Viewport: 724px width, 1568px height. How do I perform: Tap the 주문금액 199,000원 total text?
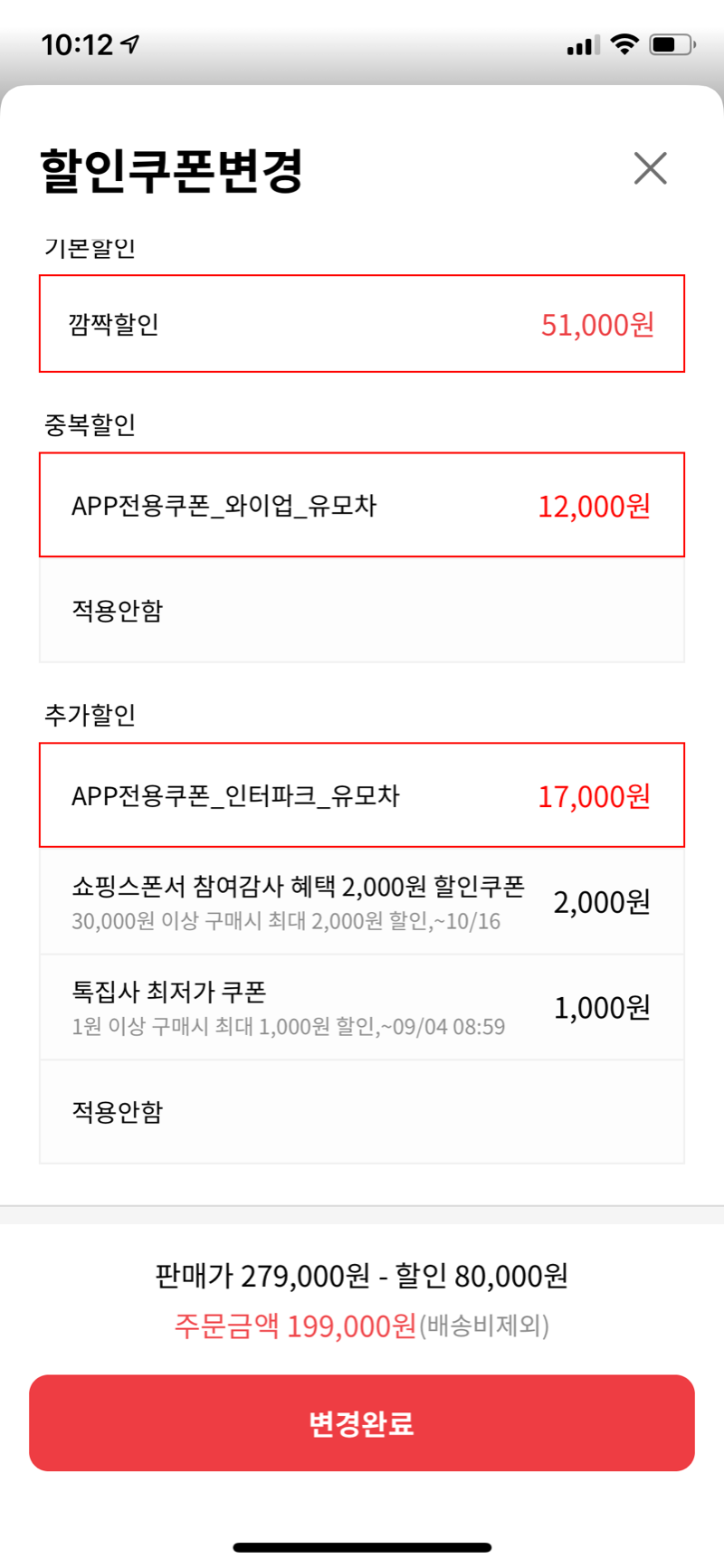point(295,1326)
